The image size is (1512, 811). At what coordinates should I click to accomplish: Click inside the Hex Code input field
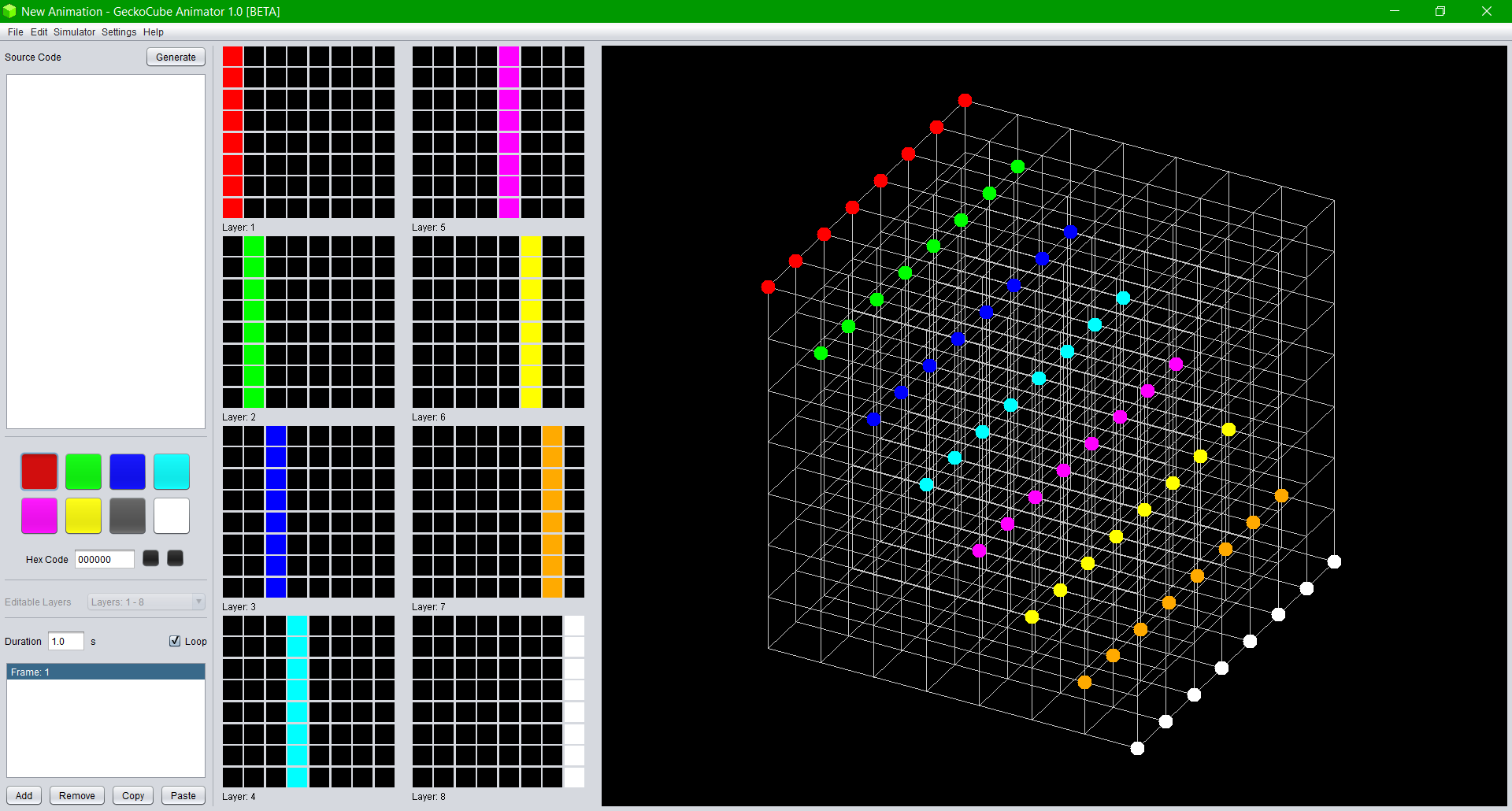point(103,559)
